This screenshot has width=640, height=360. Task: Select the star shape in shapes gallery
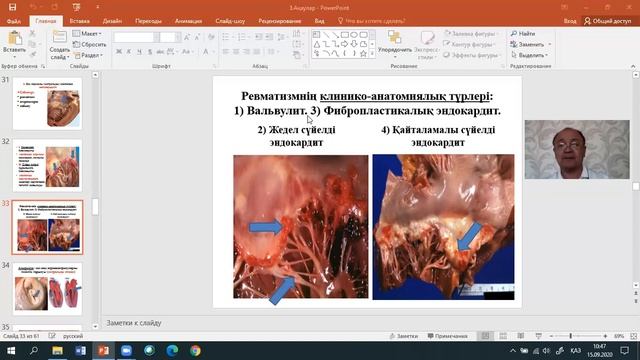(363, 53)
